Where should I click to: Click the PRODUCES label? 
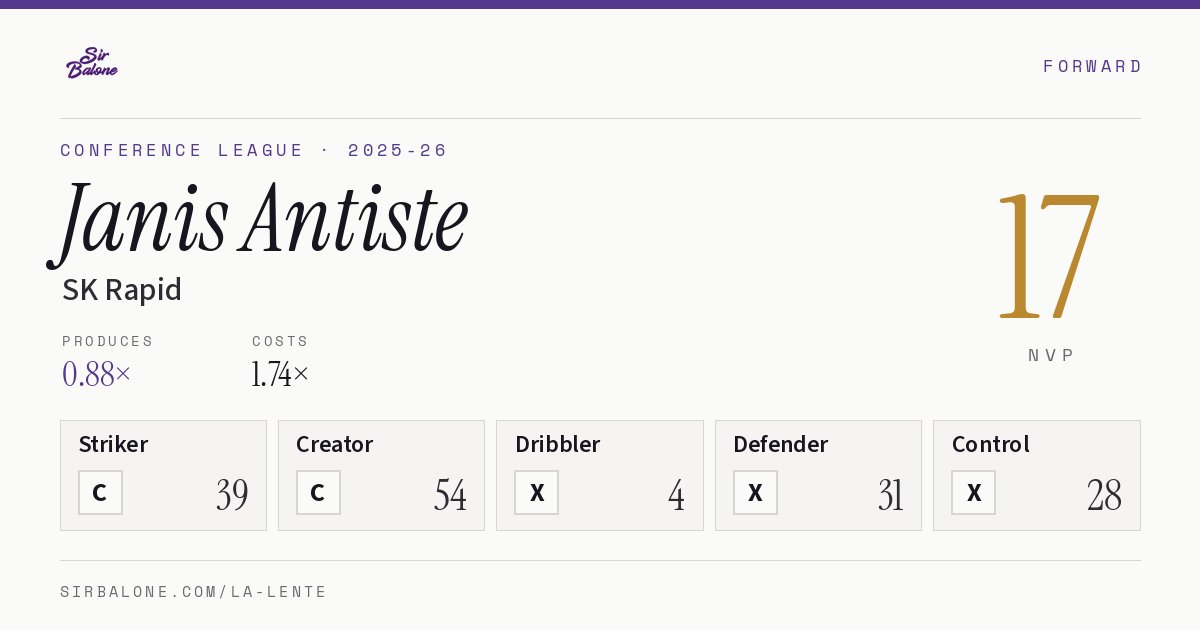[x=108, y=341]
